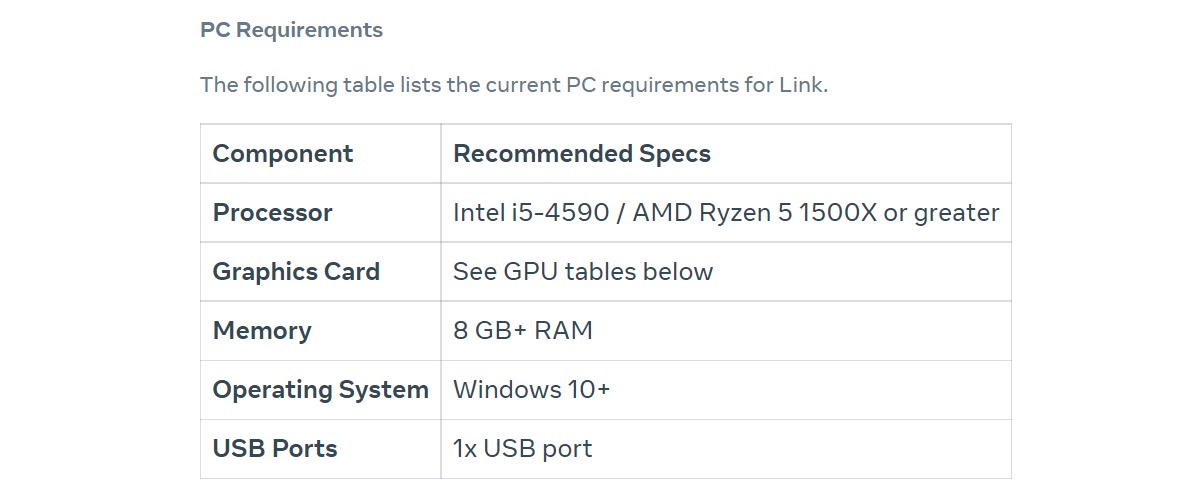Click the Windows 10+ value
The height and width of the screenshot is (495, 1200).
point(531,390)
